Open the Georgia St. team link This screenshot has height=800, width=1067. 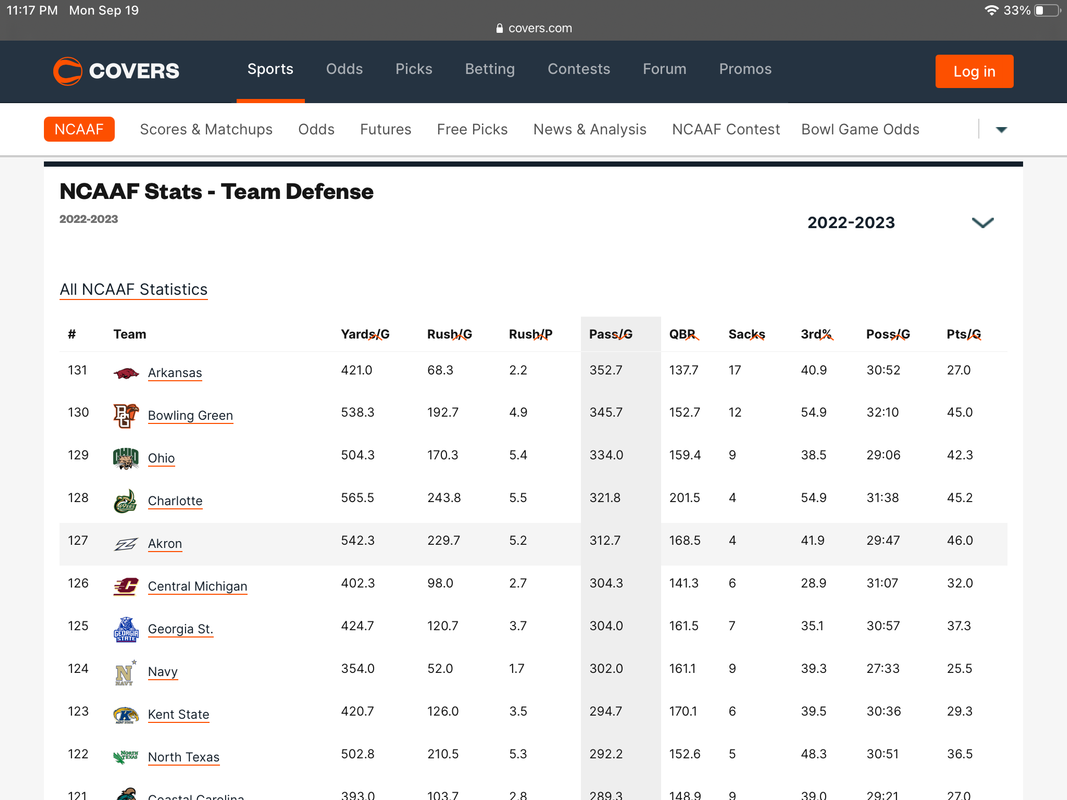click(180, 629)
